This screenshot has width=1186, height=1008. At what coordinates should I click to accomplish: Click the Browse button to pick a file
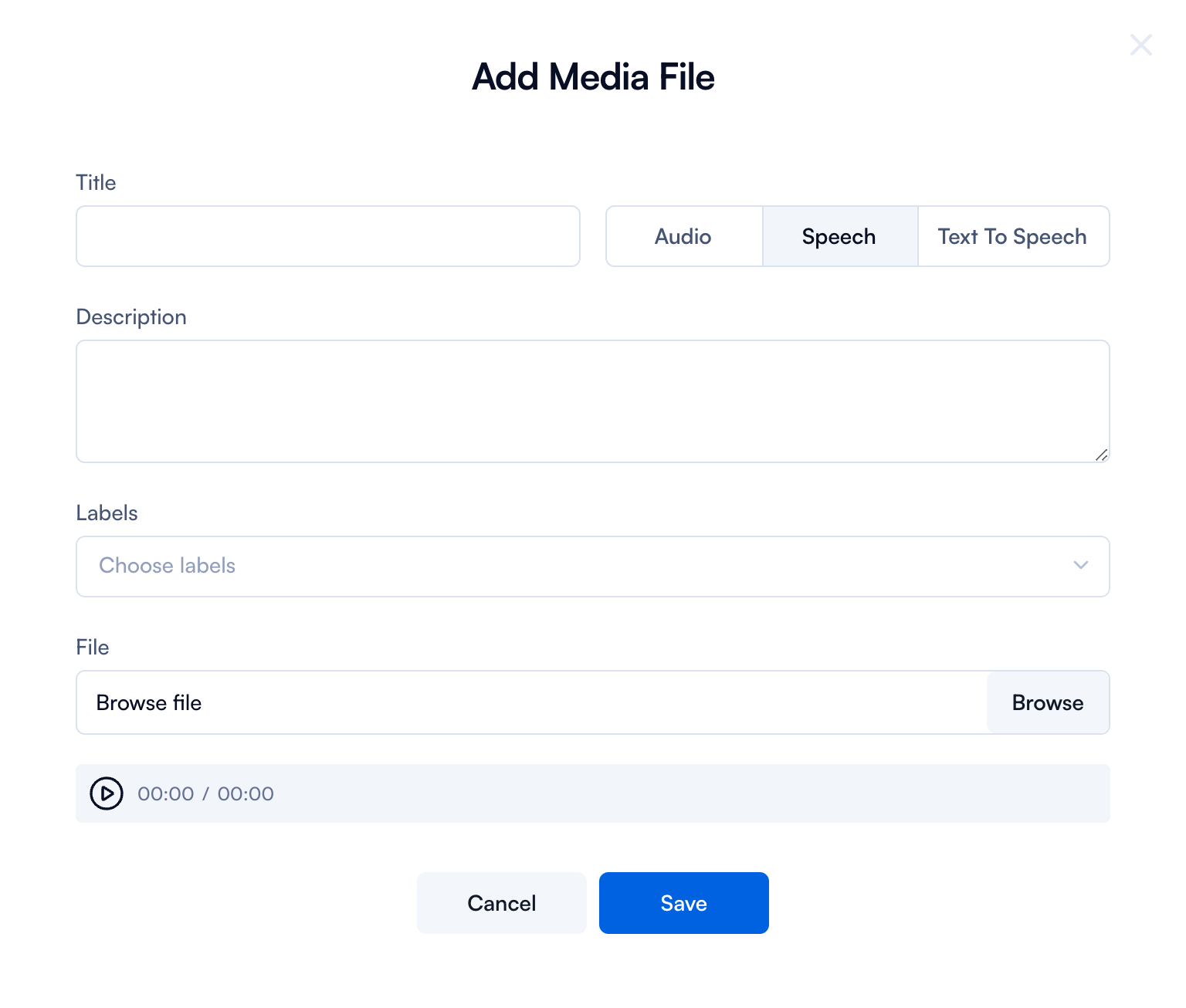[x=1047, y=702]
